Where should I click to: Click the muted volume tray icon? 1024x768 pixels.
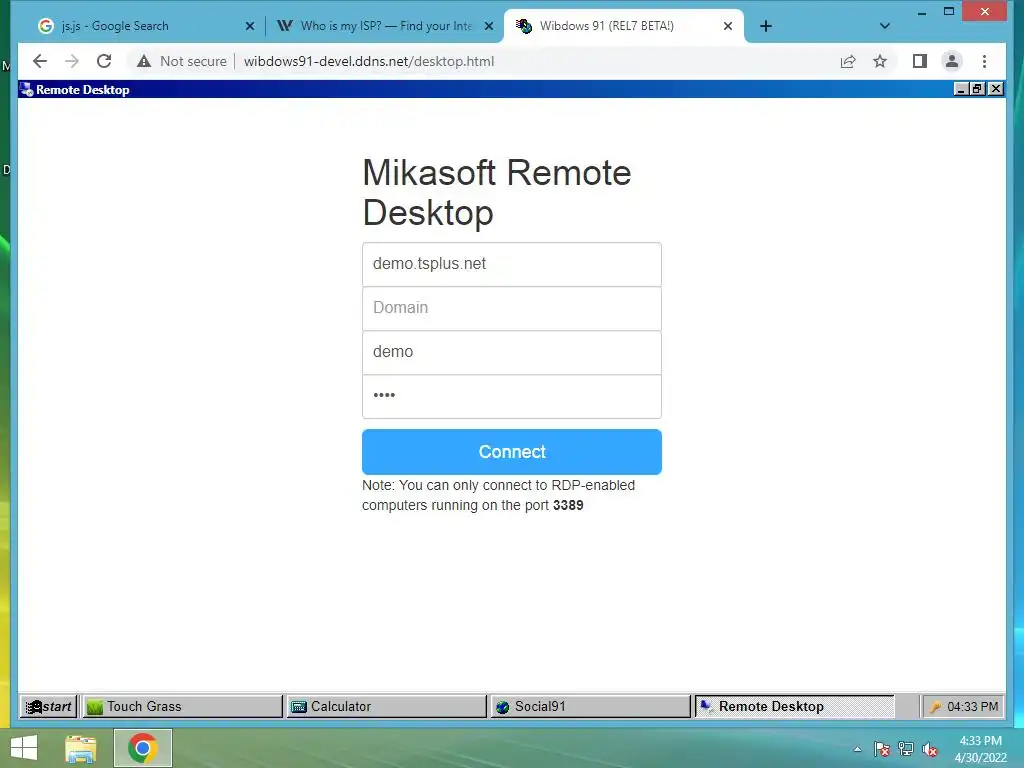point(930,749)
